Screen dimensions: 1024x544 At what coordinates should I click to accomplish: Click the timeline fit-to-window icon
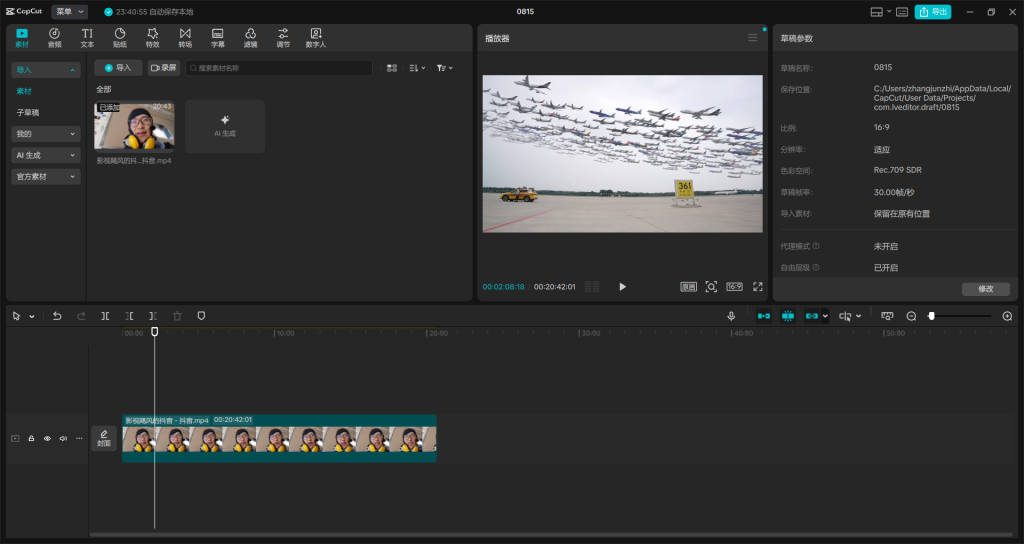[x=887, y=316]
